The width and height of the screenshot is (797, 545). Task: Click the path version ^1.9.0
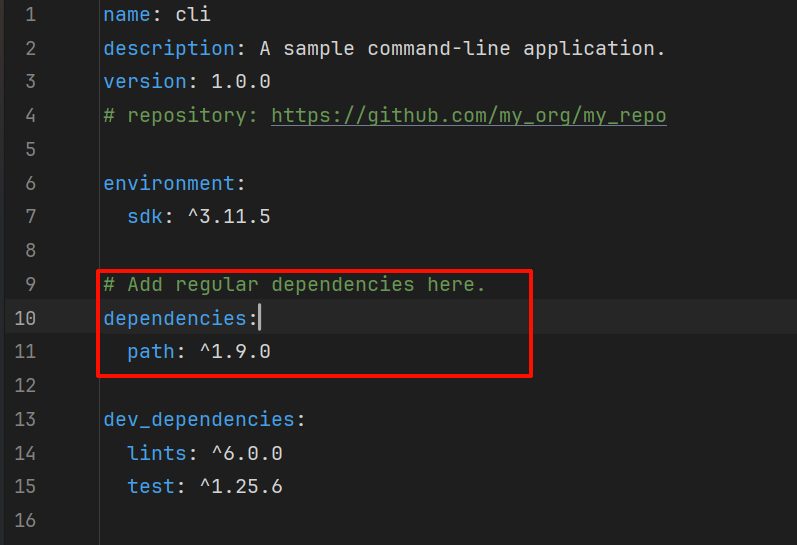pos(235,352)
